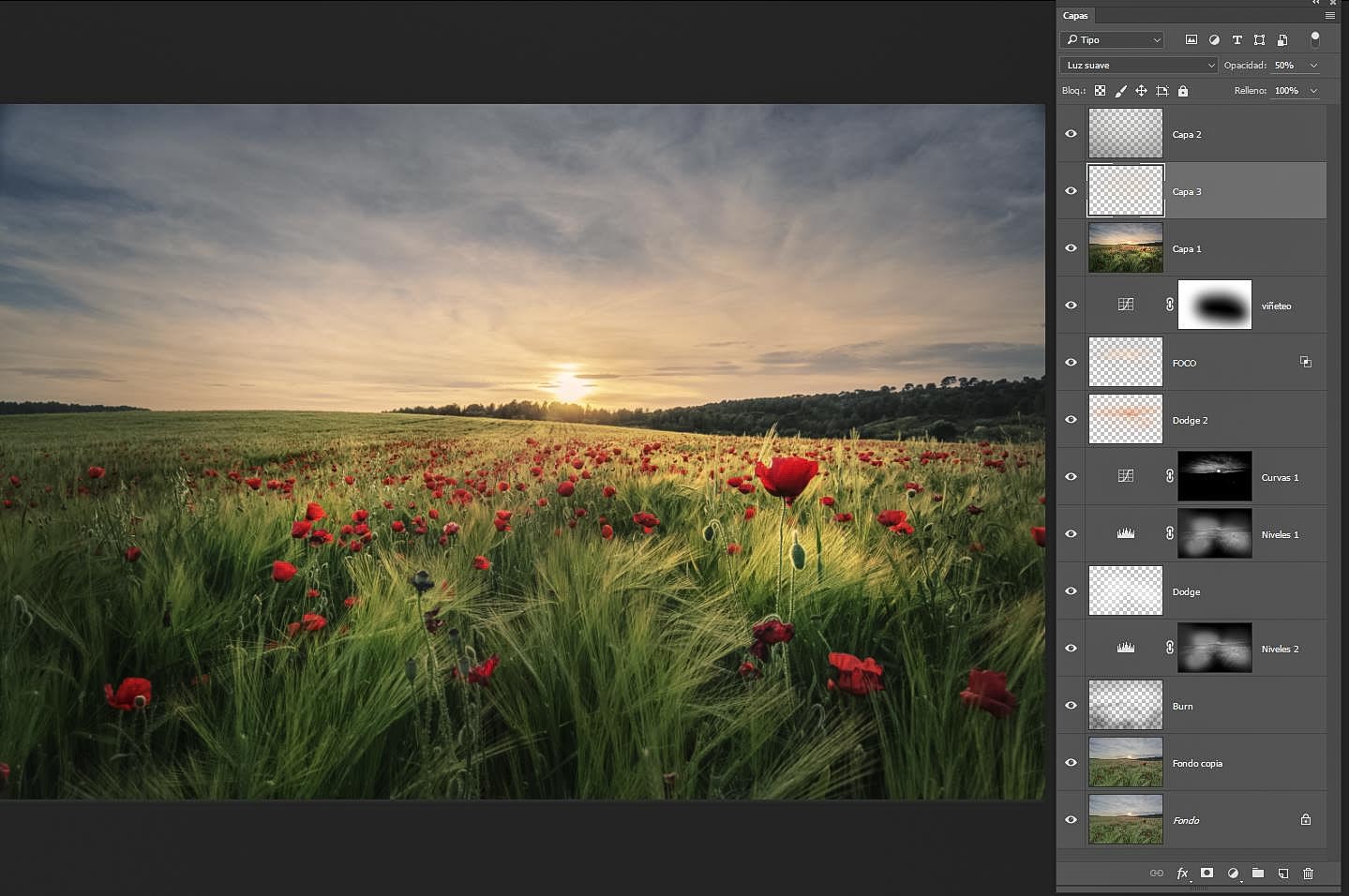Open the Capas panel options menu

pyautogui.click(x=1329, y=16)
